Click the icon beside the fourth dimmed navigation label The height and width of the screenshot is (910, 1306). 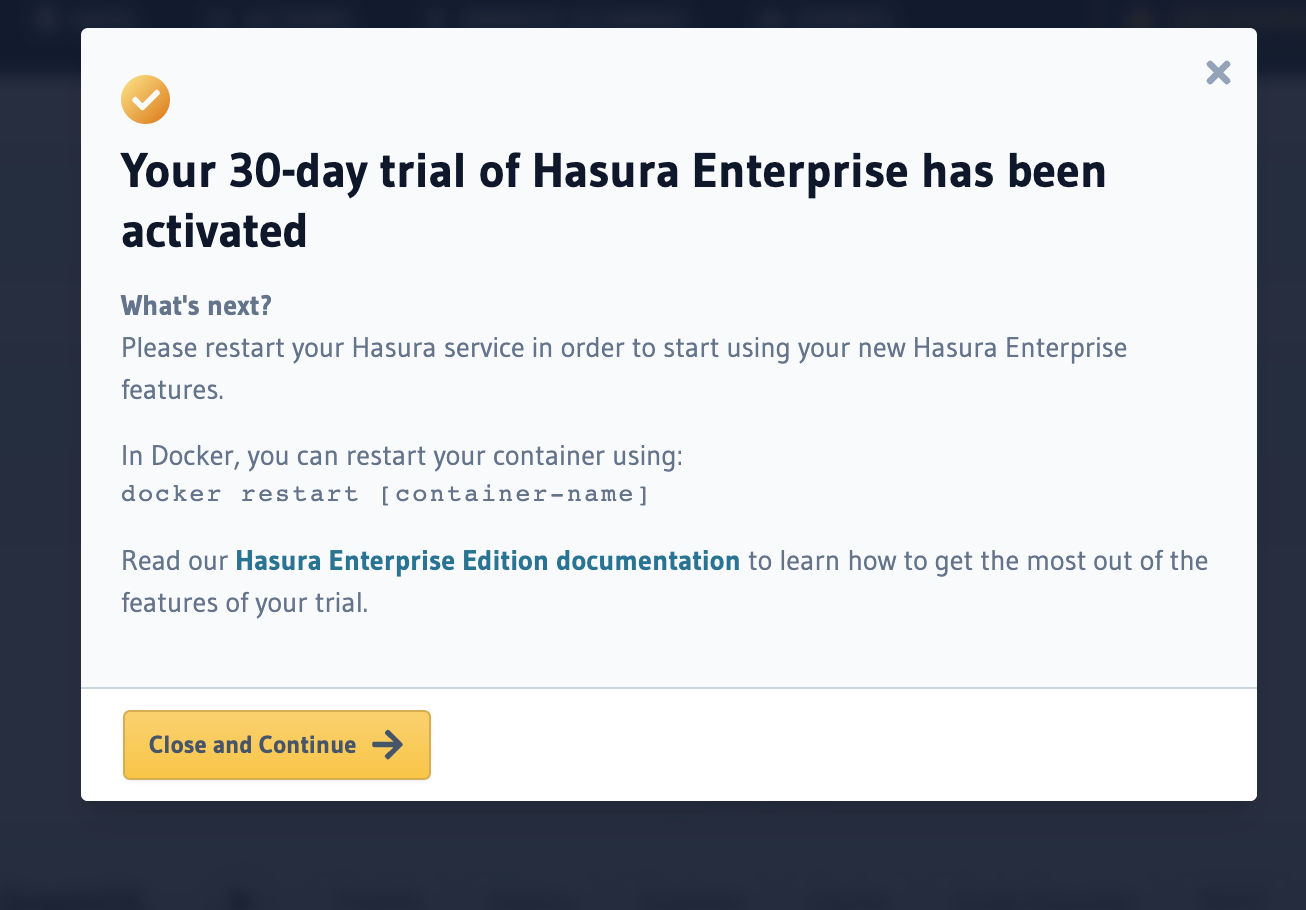pos(770,17)
